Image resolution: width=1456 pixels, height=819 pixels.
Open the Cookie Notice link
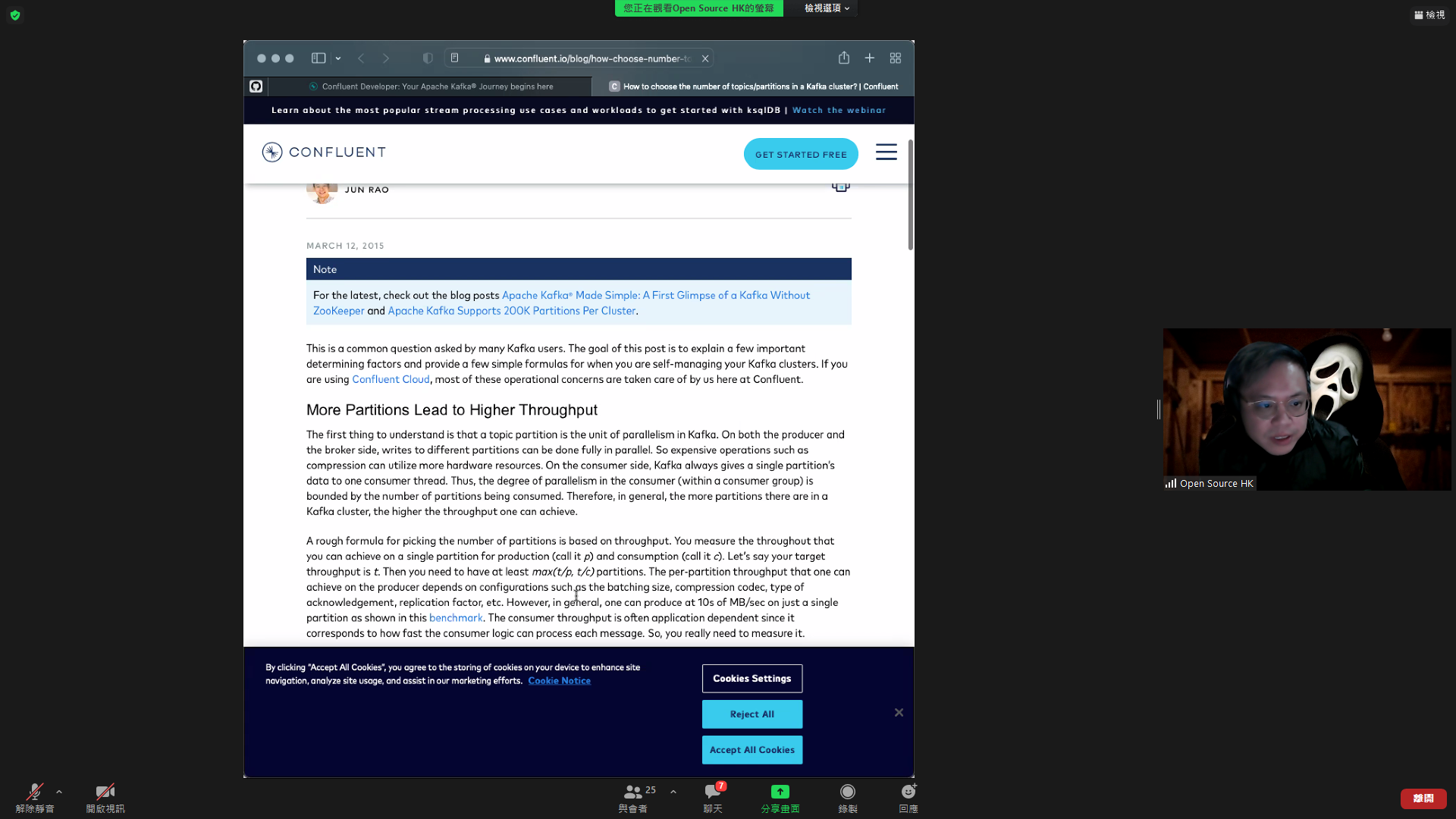coord(560,681)
